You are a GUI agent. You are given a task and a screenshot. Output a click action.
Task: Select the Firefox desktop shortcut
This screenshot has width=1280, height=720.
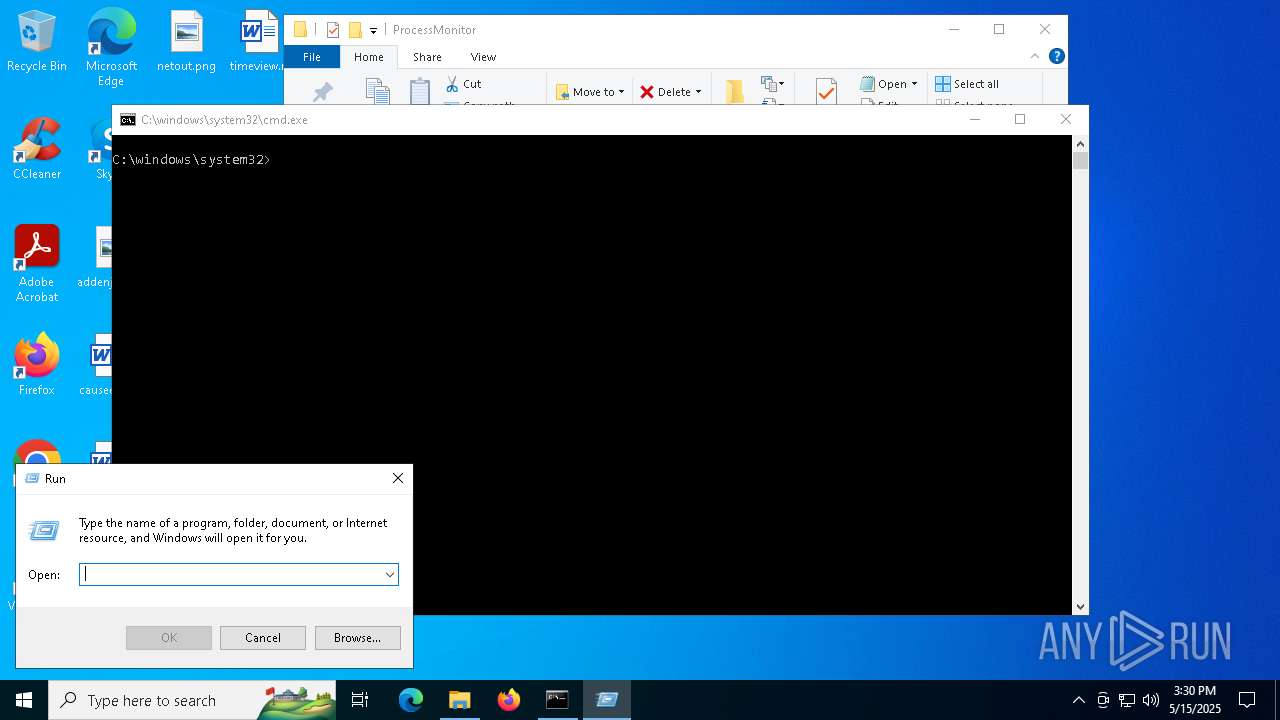pos(37,365)
